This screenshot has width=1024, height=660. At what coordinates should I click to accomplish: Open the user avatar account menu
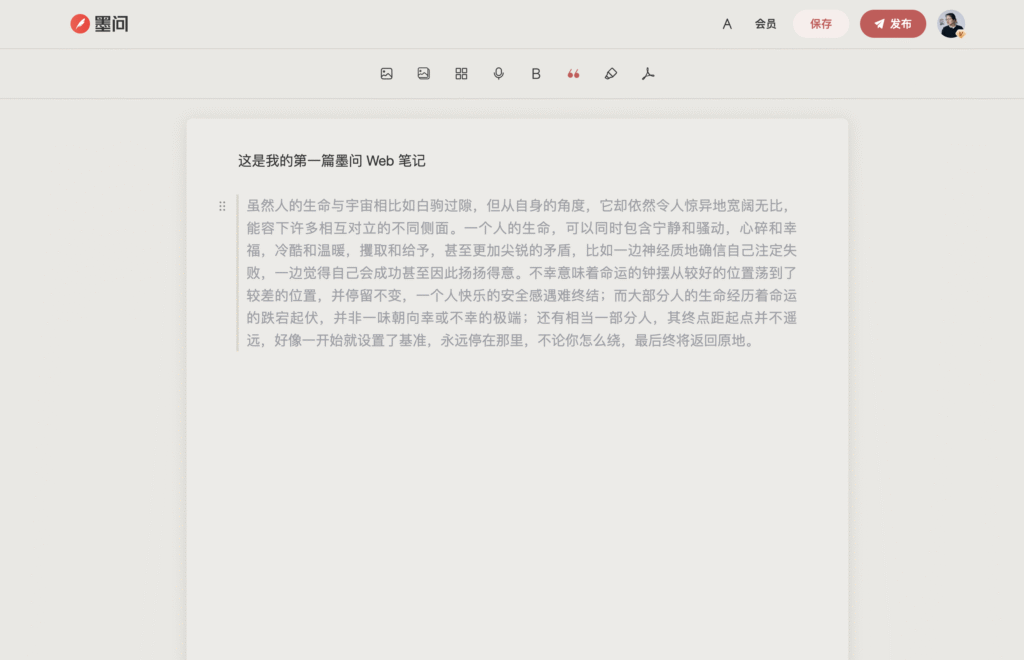[950, 23]
